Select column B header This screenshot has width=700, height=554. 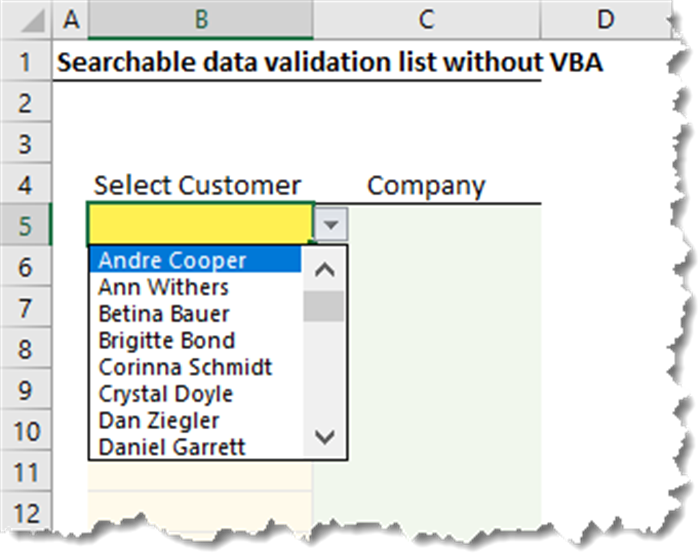point(200,18)
